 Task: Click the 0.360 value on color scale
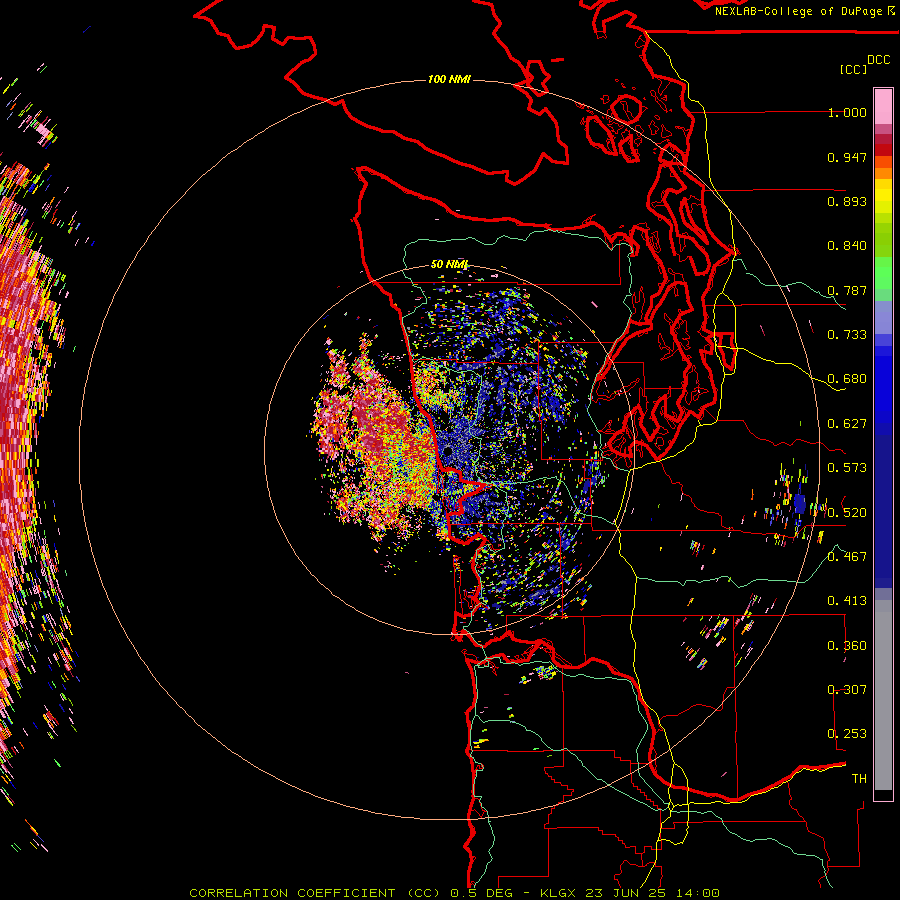(847, 646)
